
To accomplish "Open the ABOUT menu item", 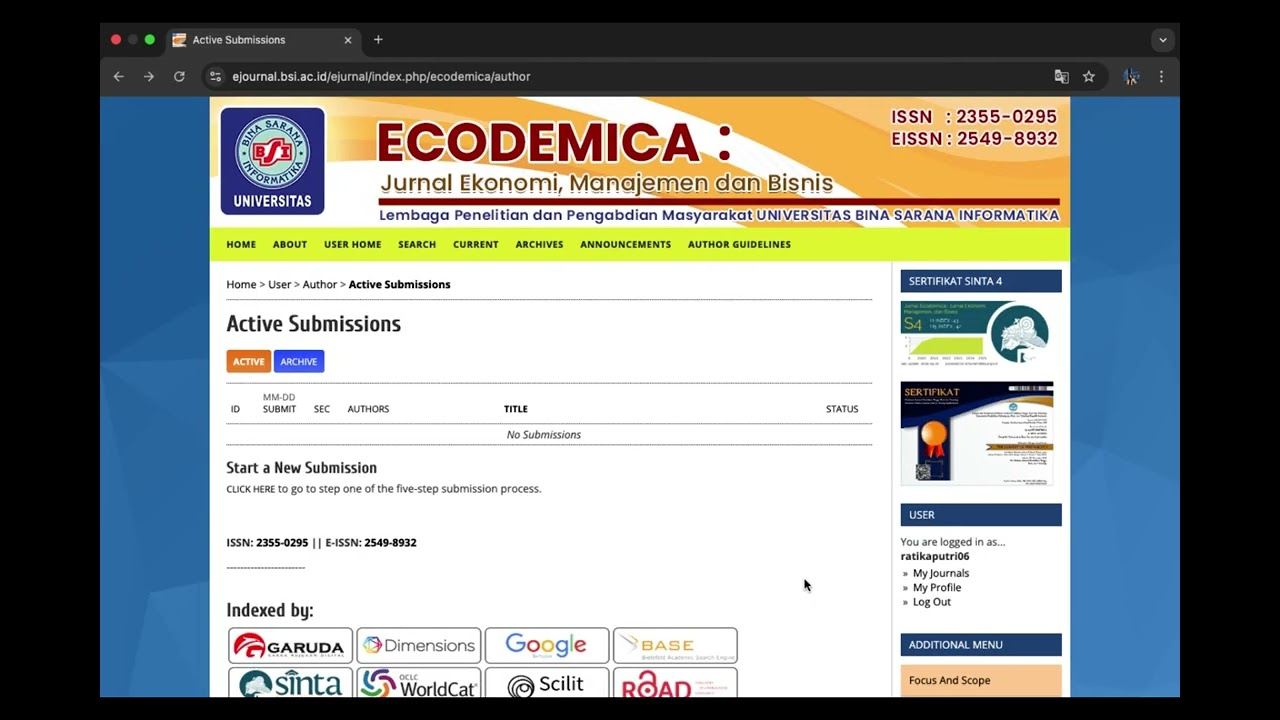I will [x=290, y=244].
